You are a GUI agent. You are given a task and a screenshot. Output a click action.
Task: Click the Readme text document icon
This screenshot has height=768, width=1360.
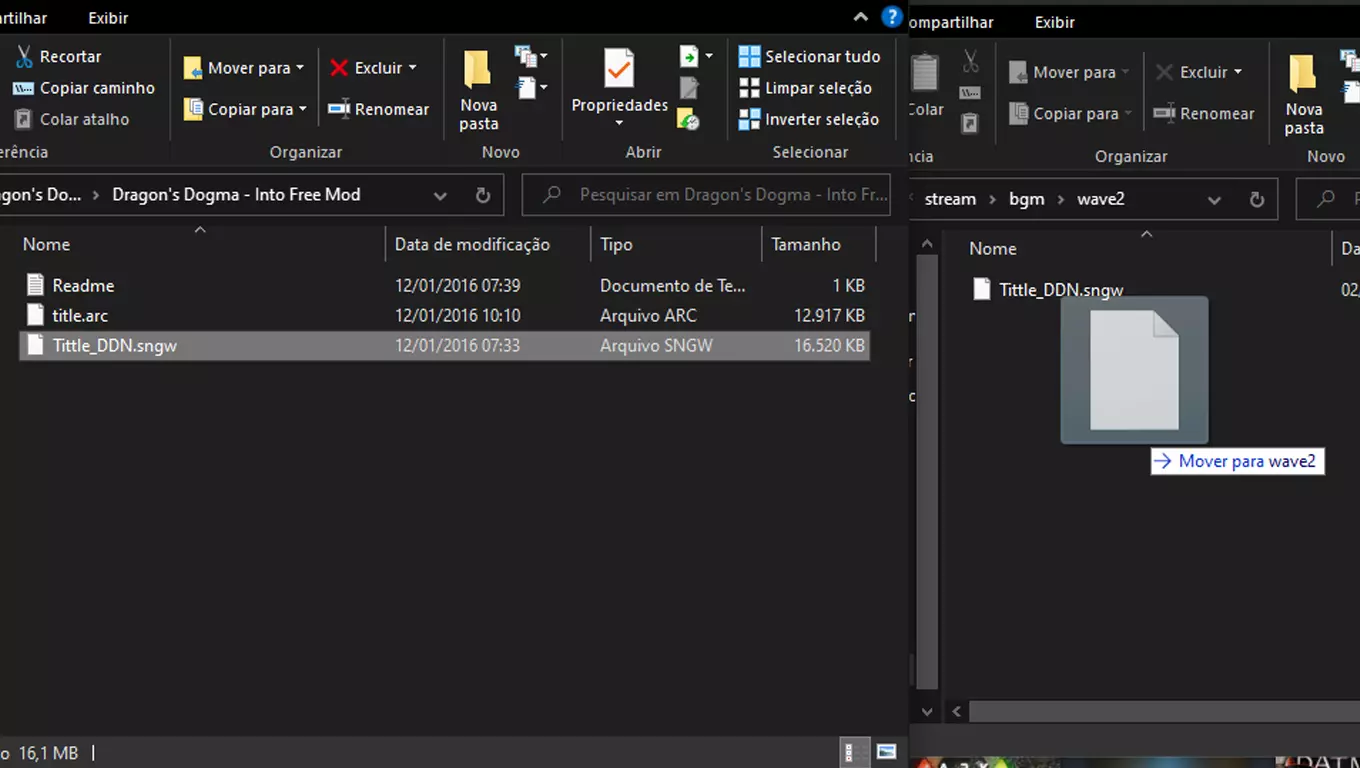(x=36, y=286)
